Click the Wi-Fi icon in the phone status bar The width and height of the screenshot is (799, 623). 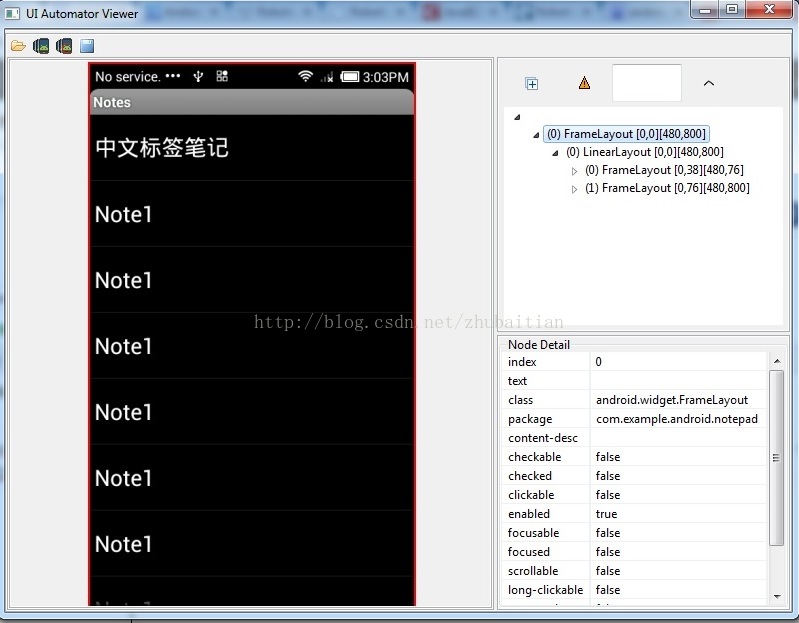tap(305, 76)
